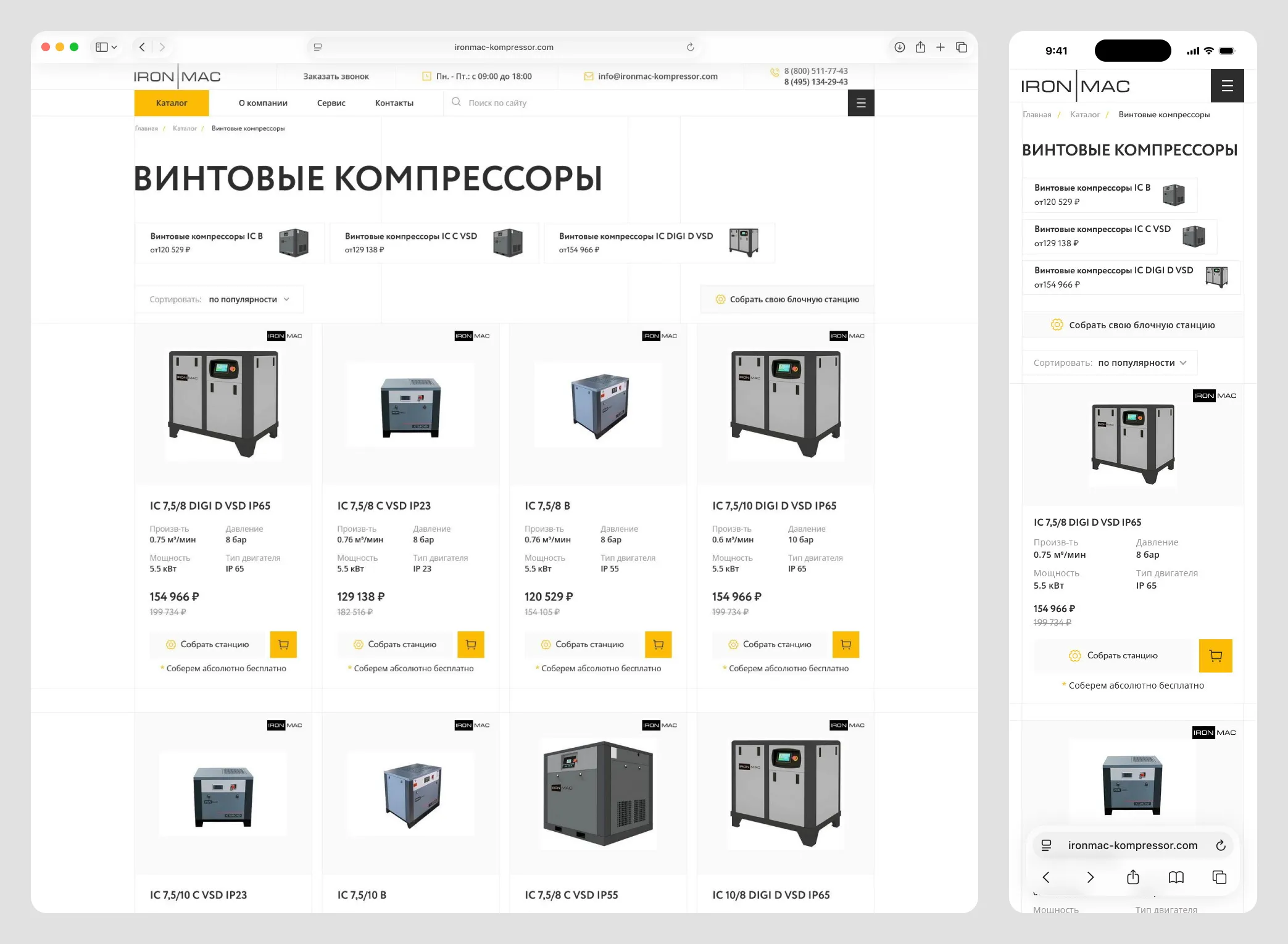Add IC 7,5/8 B to cart
This screenshot has height=944, width=1288.
(x=659, y=644)
